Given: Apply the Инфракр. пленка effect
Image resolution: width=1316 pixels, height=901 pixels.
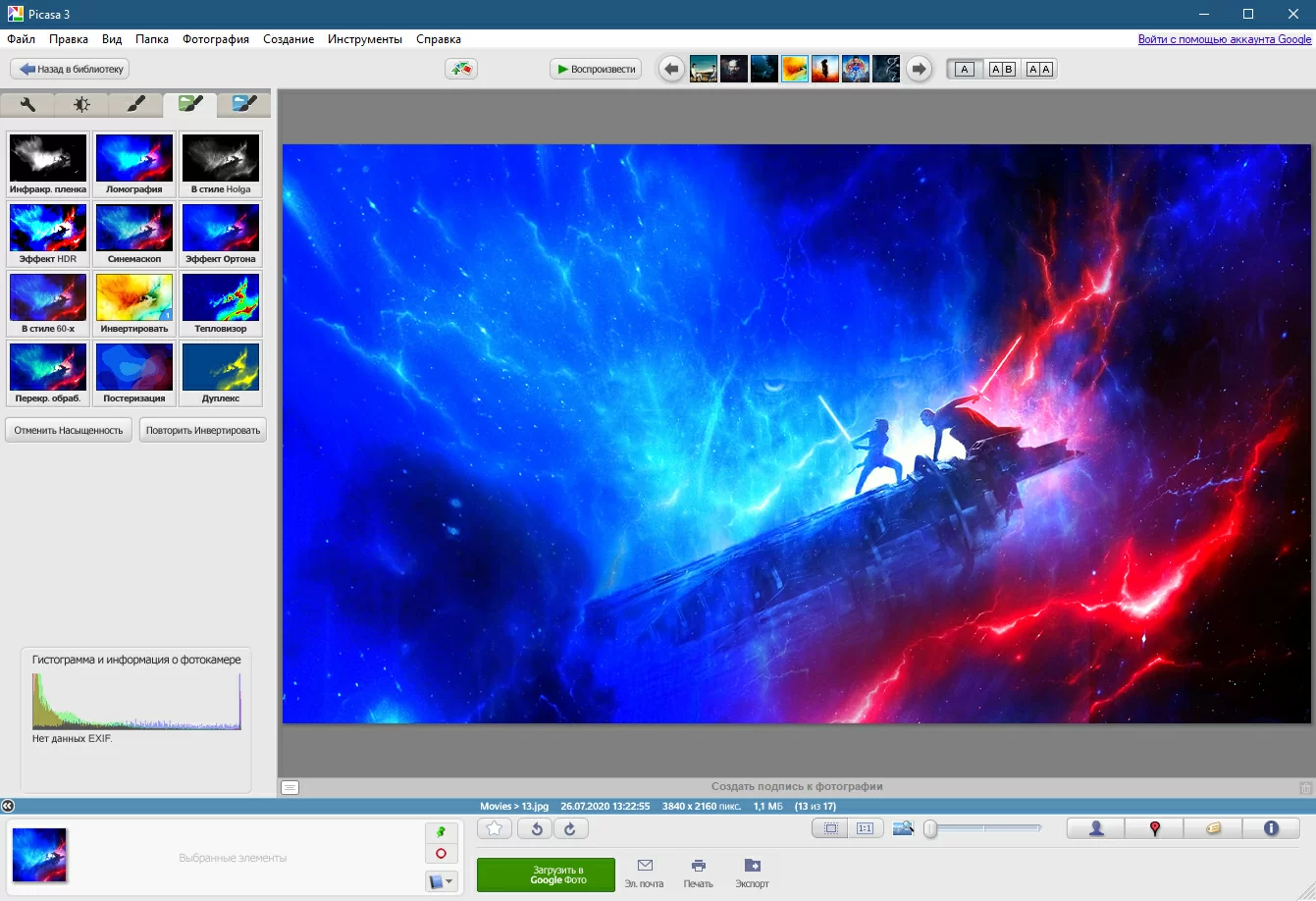Looking at the screenshot, I should pos(48,164).
